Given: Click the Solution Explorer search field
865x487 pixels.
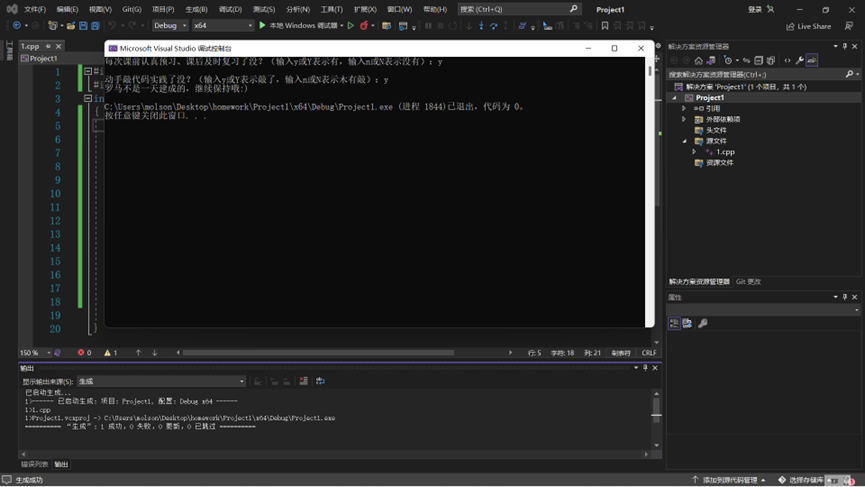Looking at the screenshot, I should 764,74.
